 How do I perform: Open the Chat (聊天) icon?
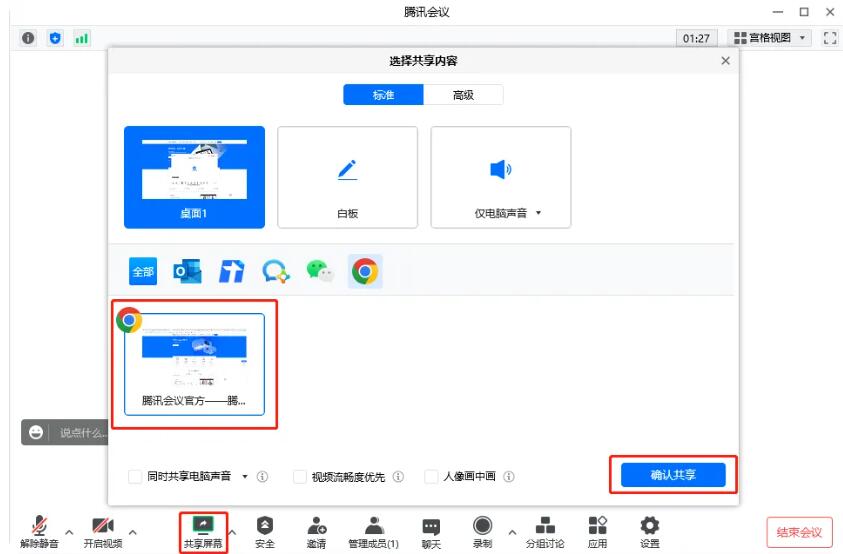pyautogui.click(x=431, y=526)
